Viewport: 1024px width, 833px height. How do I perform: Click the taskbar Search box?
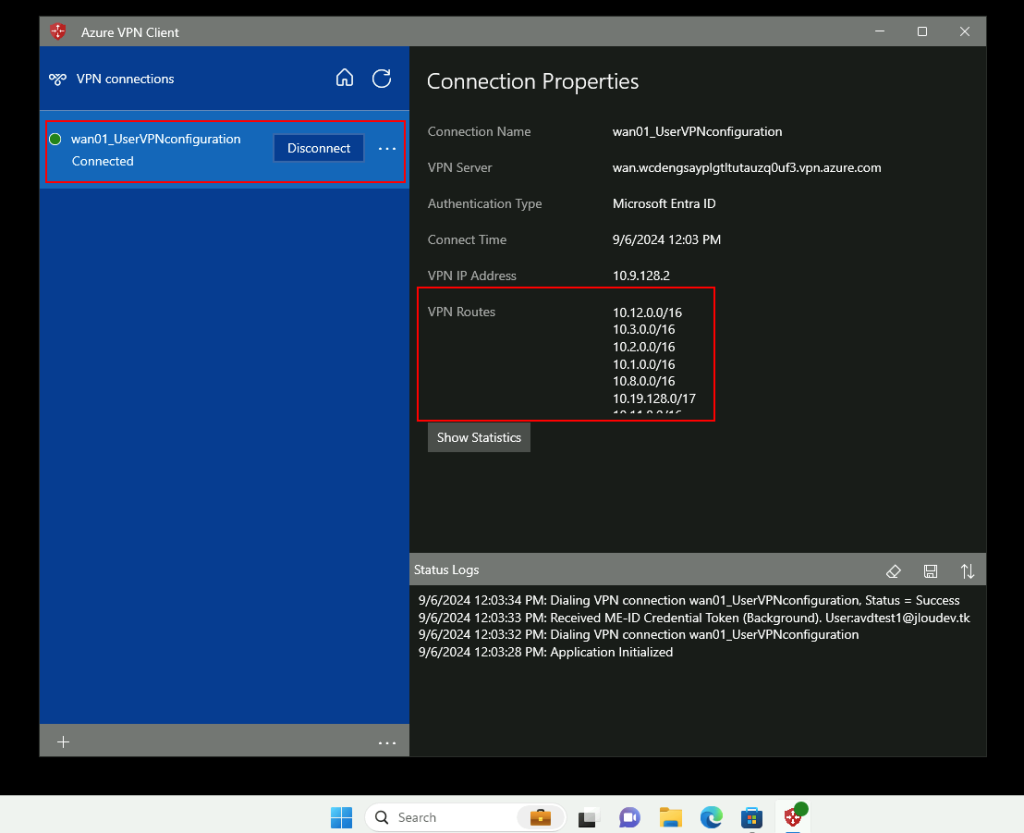465,817
